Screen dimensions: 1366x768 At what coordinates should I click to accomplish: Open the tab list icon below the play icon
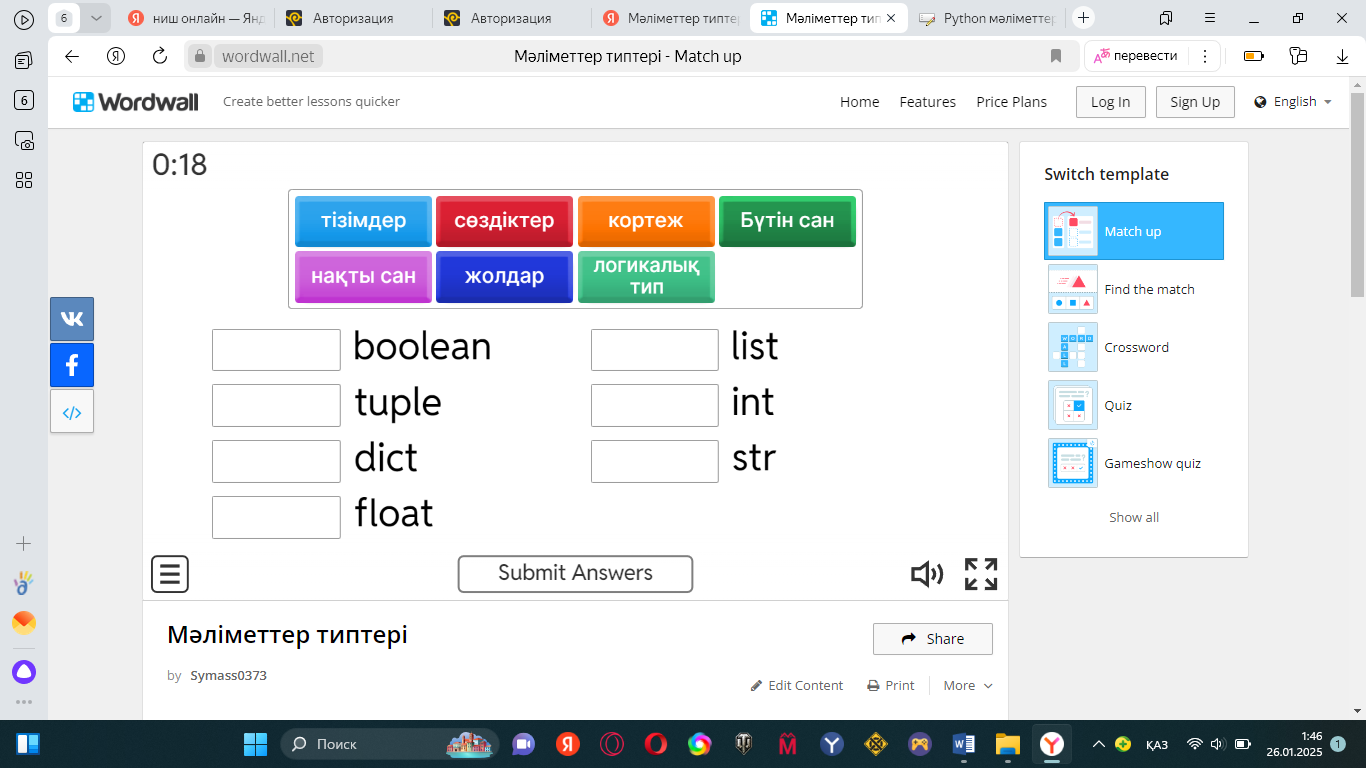coord(24,61)
